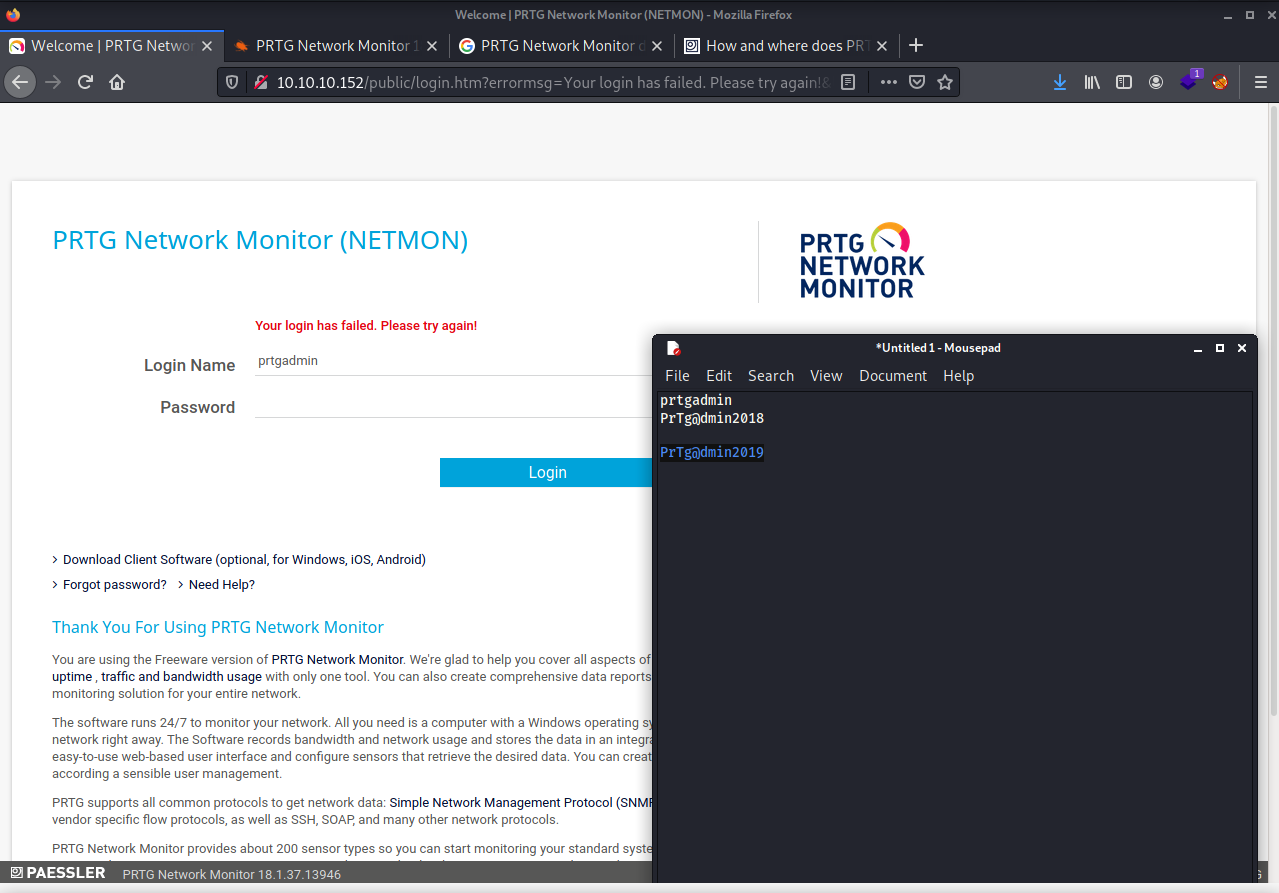Bookmark this page with the star

coord(944,83)
